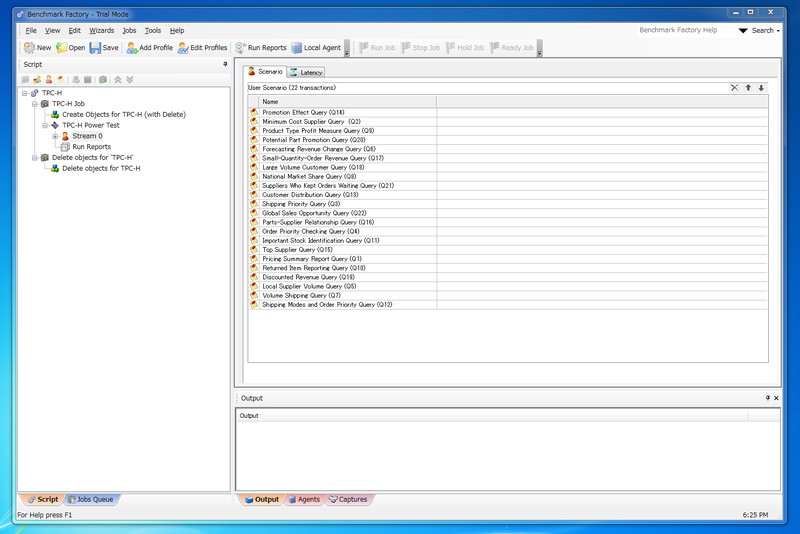Screen dimensions: 800x534
Task: Open the Wizards menu
Action: tap(102, 31)
